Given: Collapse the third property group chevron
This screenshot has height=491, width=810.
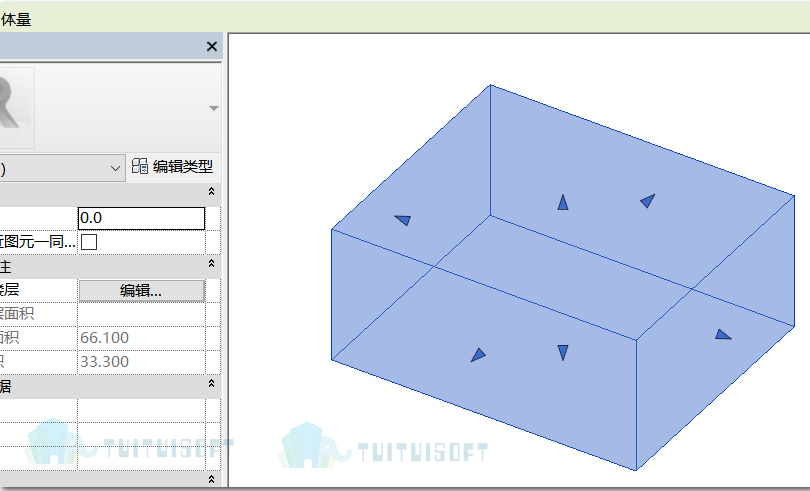Looking at the screenshot, I should coord(211,383).
